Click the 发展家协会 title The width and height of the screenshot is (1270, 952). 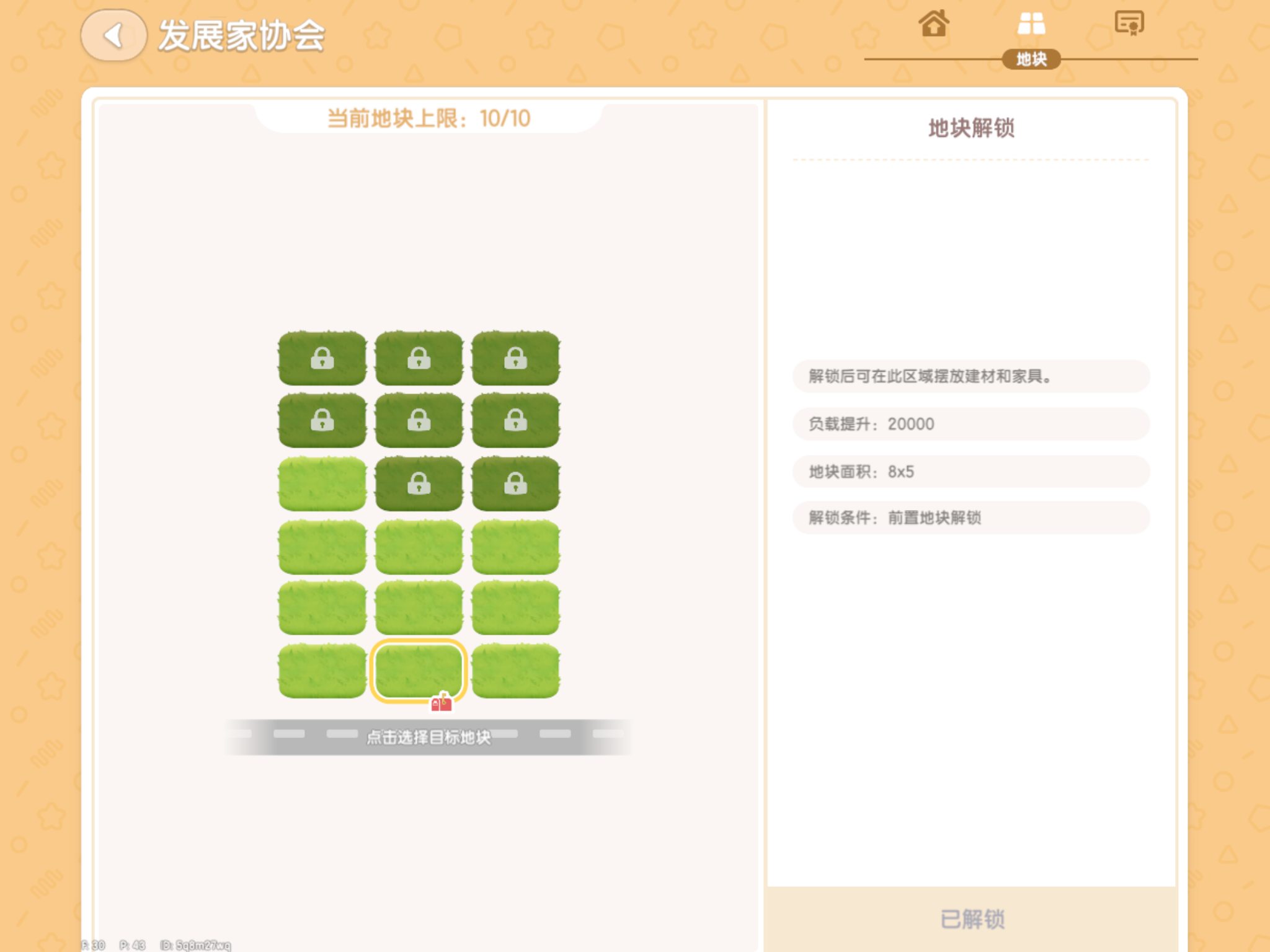tap(242, 35)
